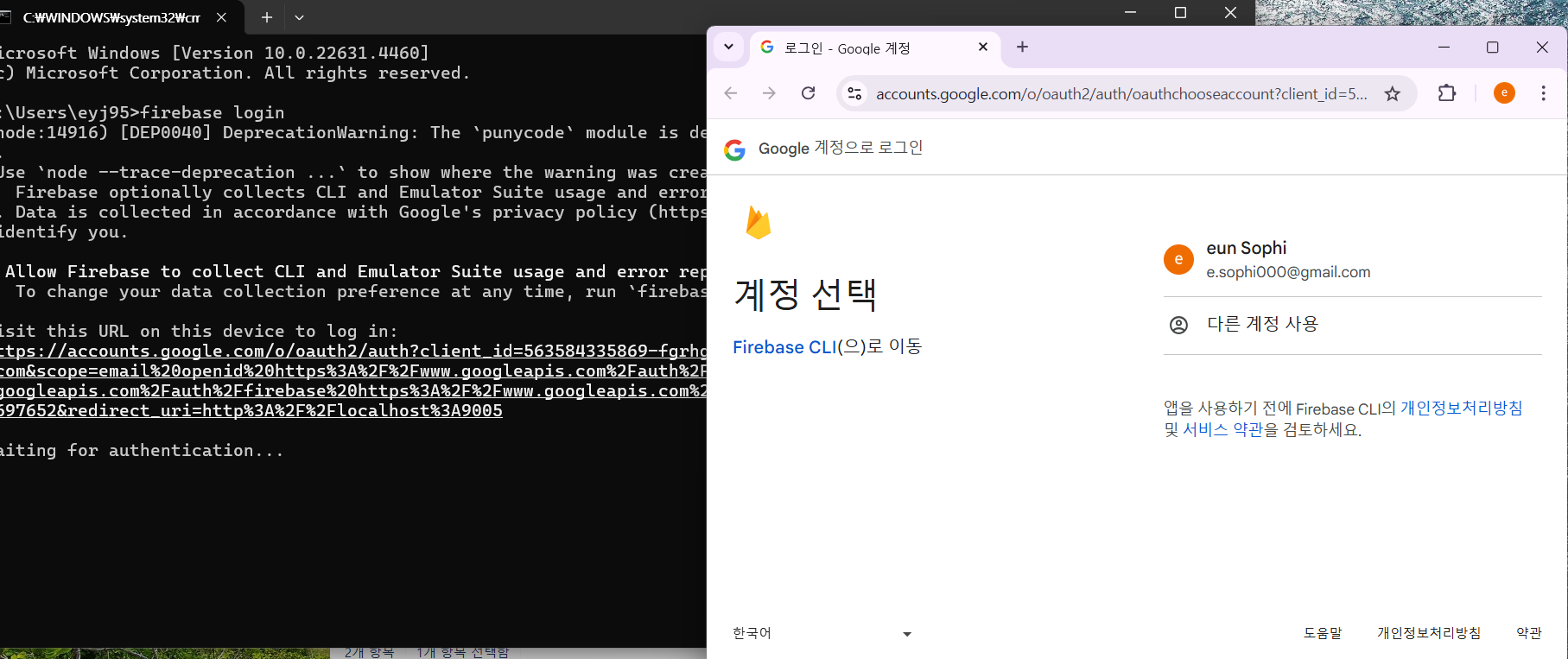The image size is (1568, 659).
Task: Close the 로그인 - Google 계정 tab
Action: 983,47
